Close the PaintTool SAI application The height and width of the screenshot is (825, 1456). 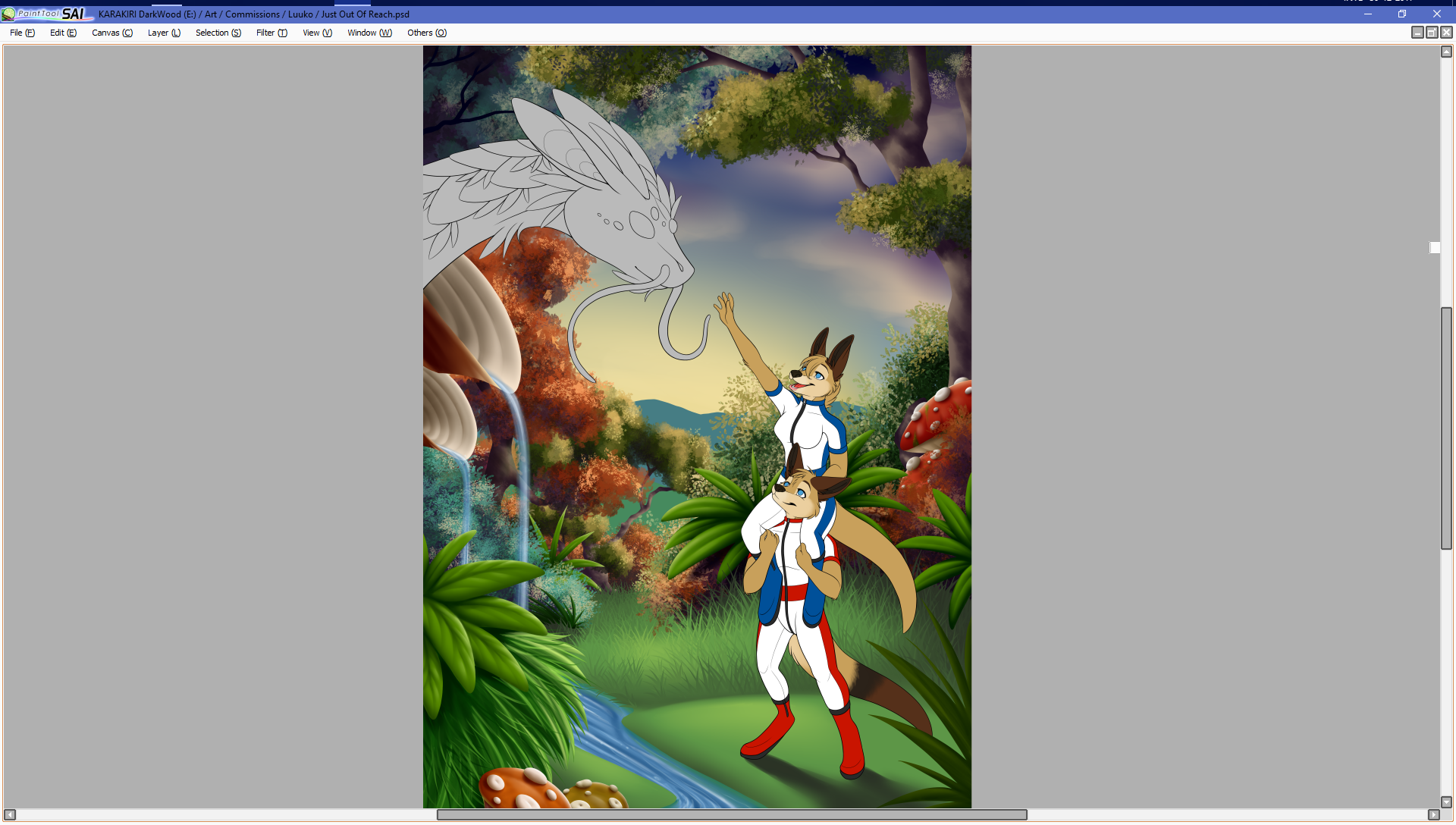coord(1437,14)
